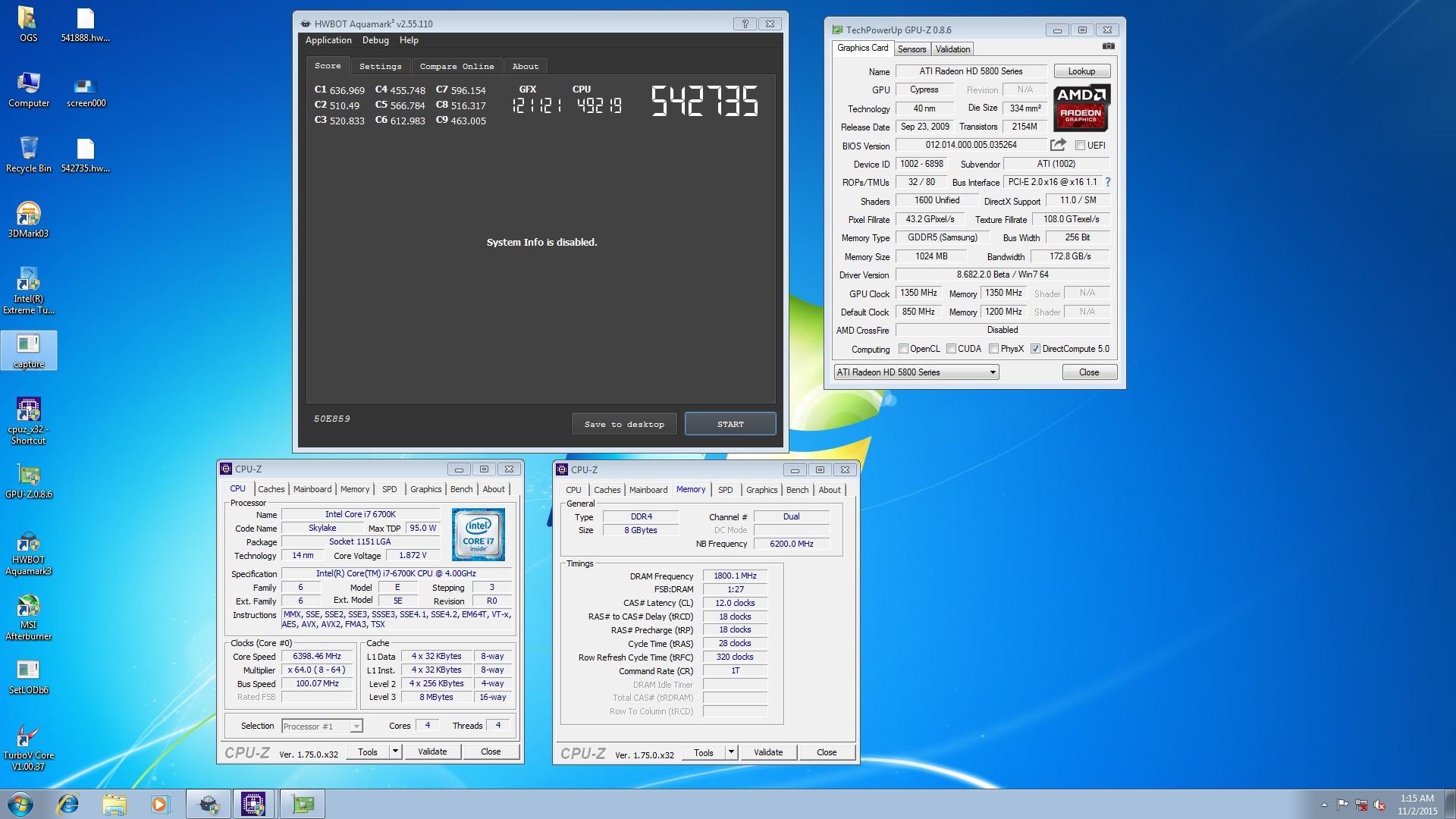Open the OGS folder desktop icon
1456x819 pixels.
pyautogui.click(x=28, y=24)
